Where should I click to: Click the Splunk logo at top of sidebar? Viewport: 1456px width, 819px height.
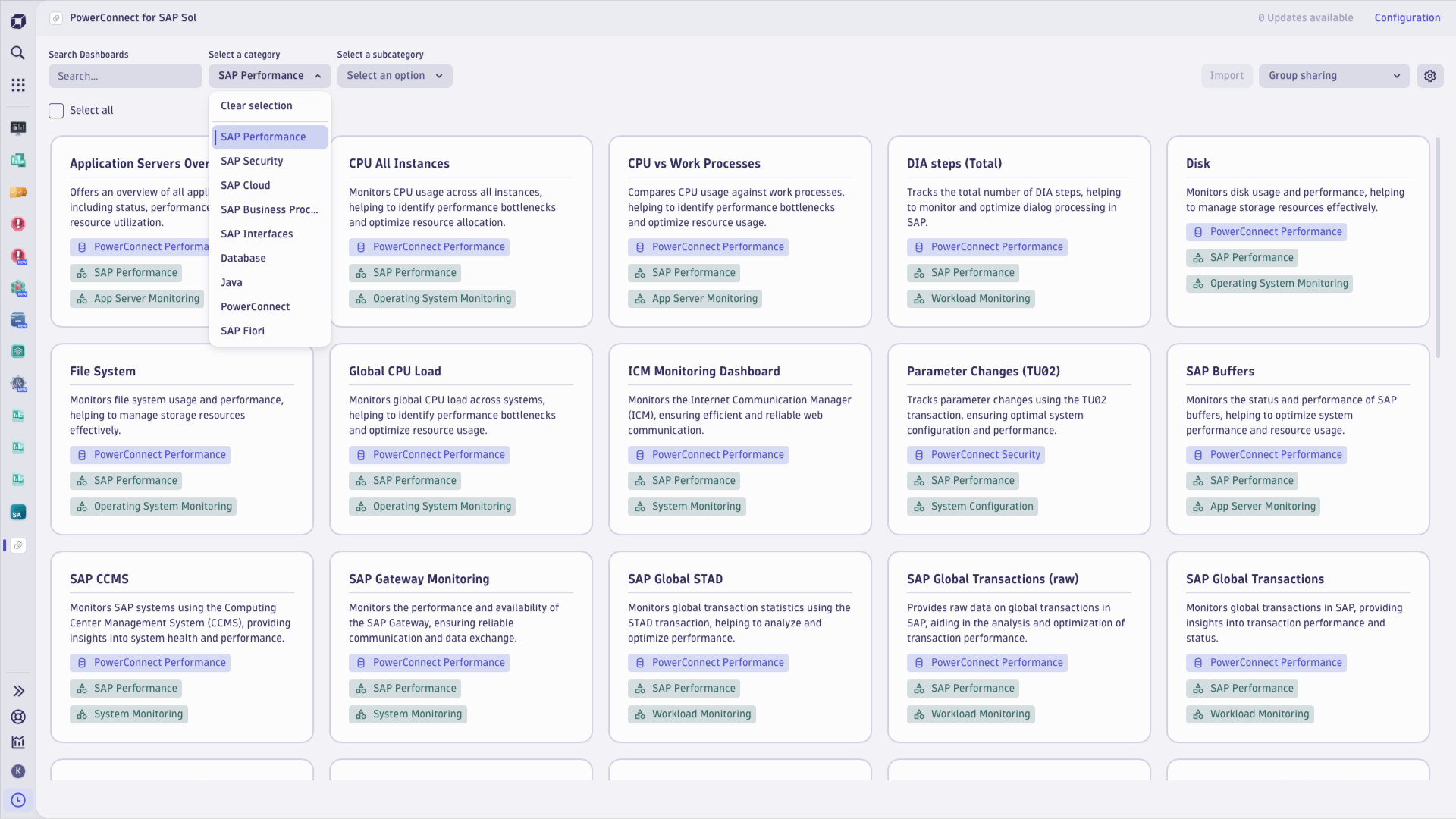18,20
